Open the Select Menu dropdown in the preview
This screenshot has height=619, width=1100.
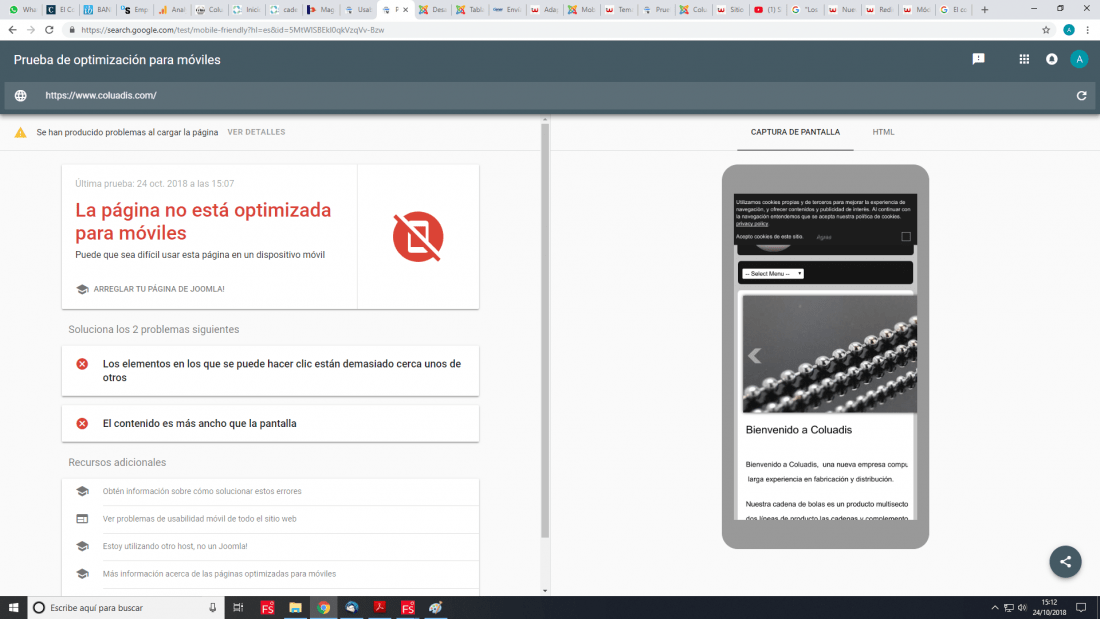772,274
